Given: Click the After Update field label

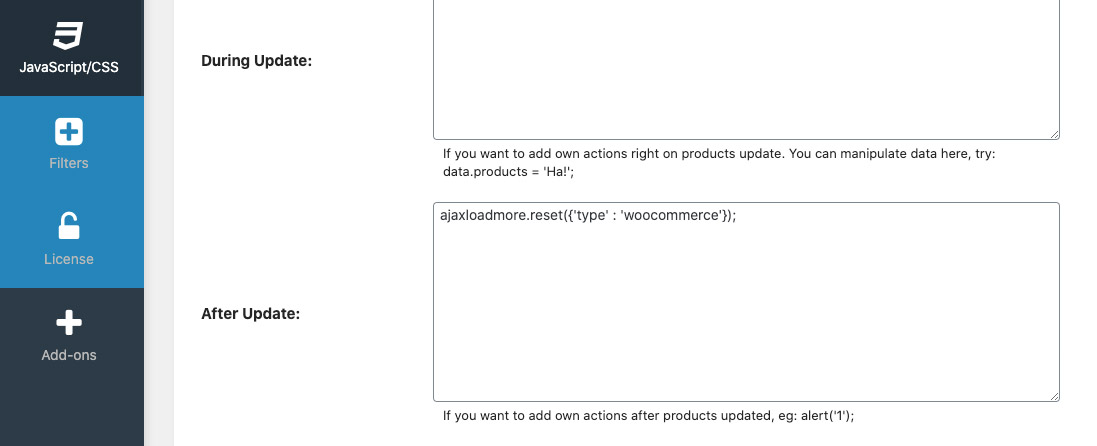Looking at the screenshot, I should tap(250, 314).
